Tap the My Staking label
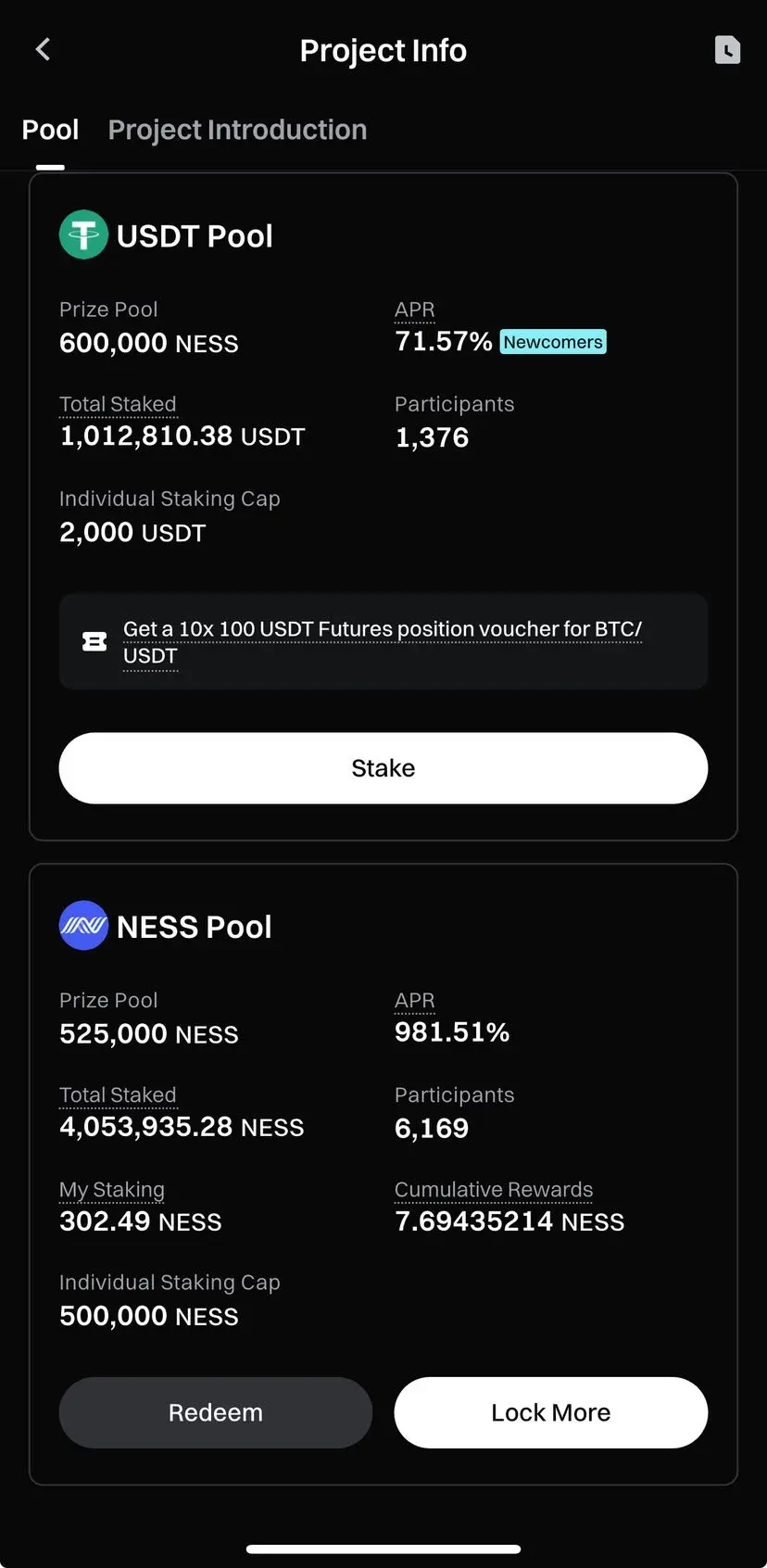 point(112,1190)
